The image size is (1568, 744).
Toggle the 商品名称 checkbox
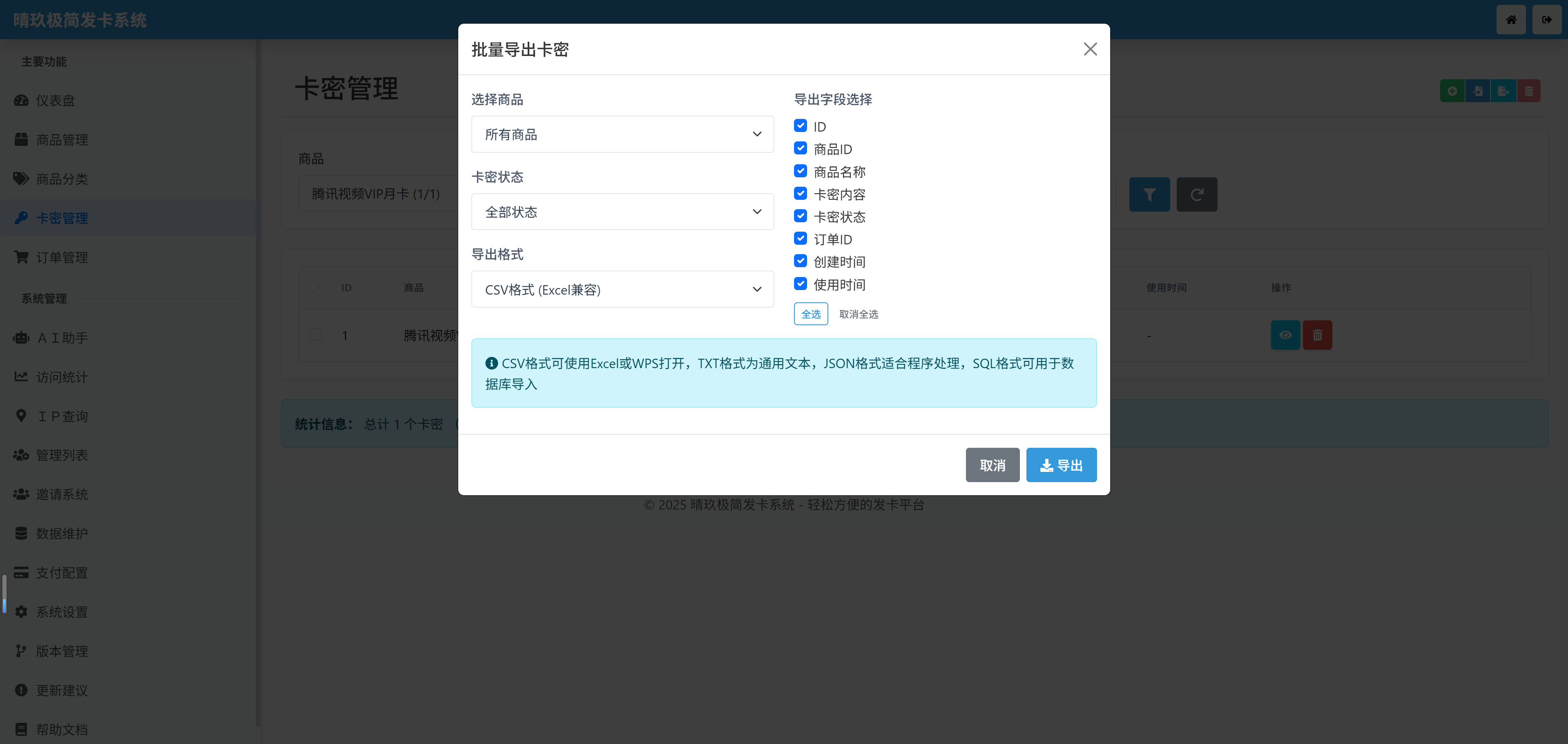click(x=801, y=171)
